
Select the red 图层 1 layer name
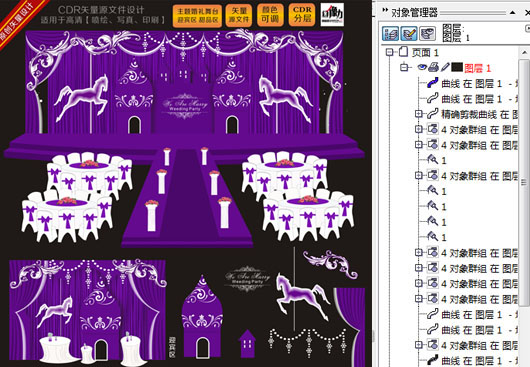click(x=478, y=68)
